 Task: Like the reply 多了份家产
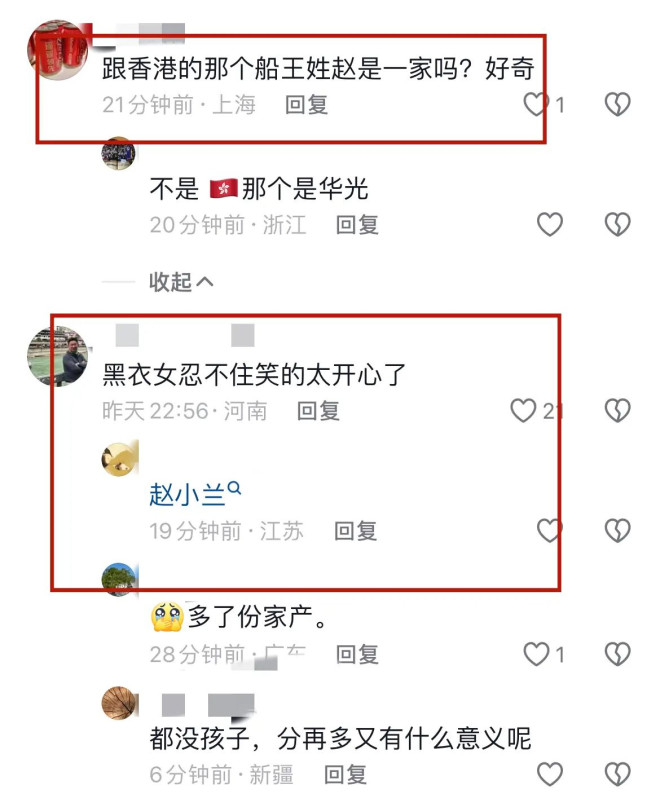click(536, 654)
